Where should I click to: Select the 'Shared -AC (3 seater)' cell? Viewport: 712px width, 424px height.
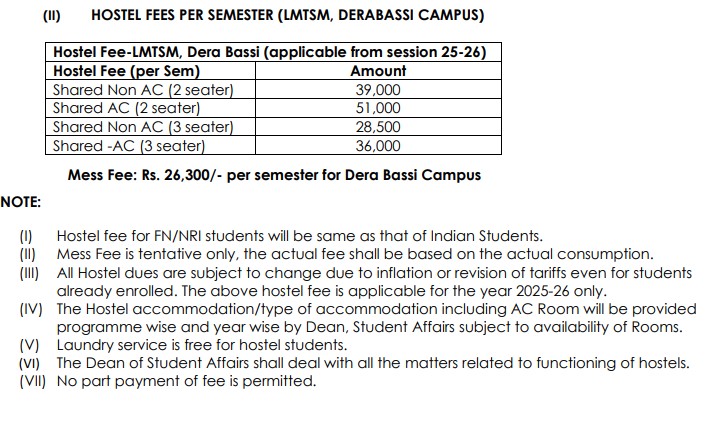click(x=129, y=146)
